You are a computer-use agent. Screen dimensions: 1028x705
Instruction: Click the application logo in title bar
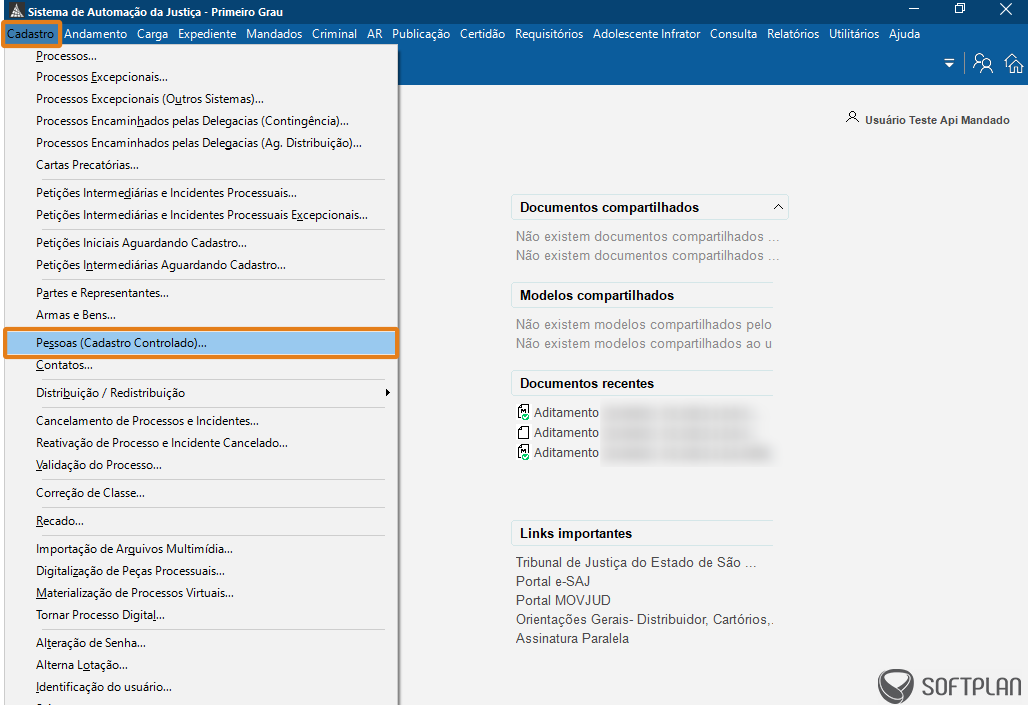click(16, 11)
